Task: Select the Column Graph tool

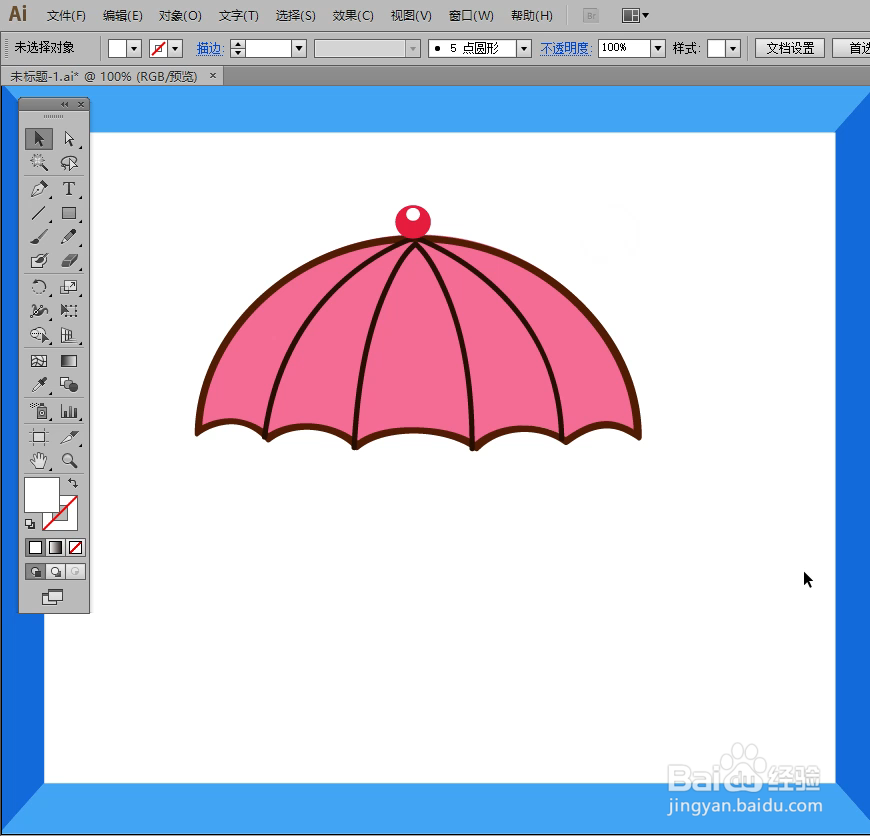Action: pyautogui.click(x=69, y=410)
